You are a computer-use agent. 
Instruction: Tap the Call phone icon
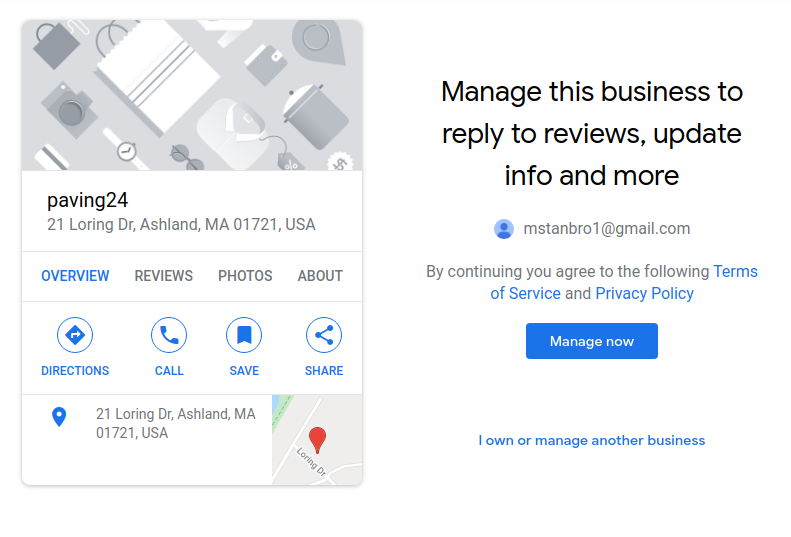169,335
